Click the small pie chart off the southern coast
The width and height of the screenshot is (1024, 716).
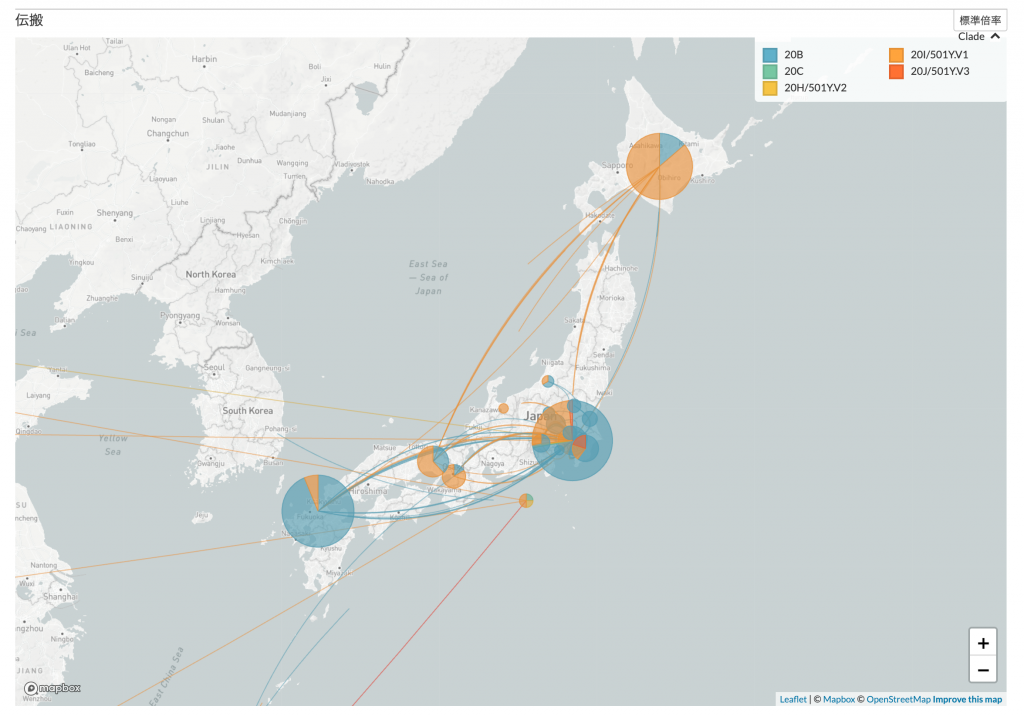pos(526,500)
